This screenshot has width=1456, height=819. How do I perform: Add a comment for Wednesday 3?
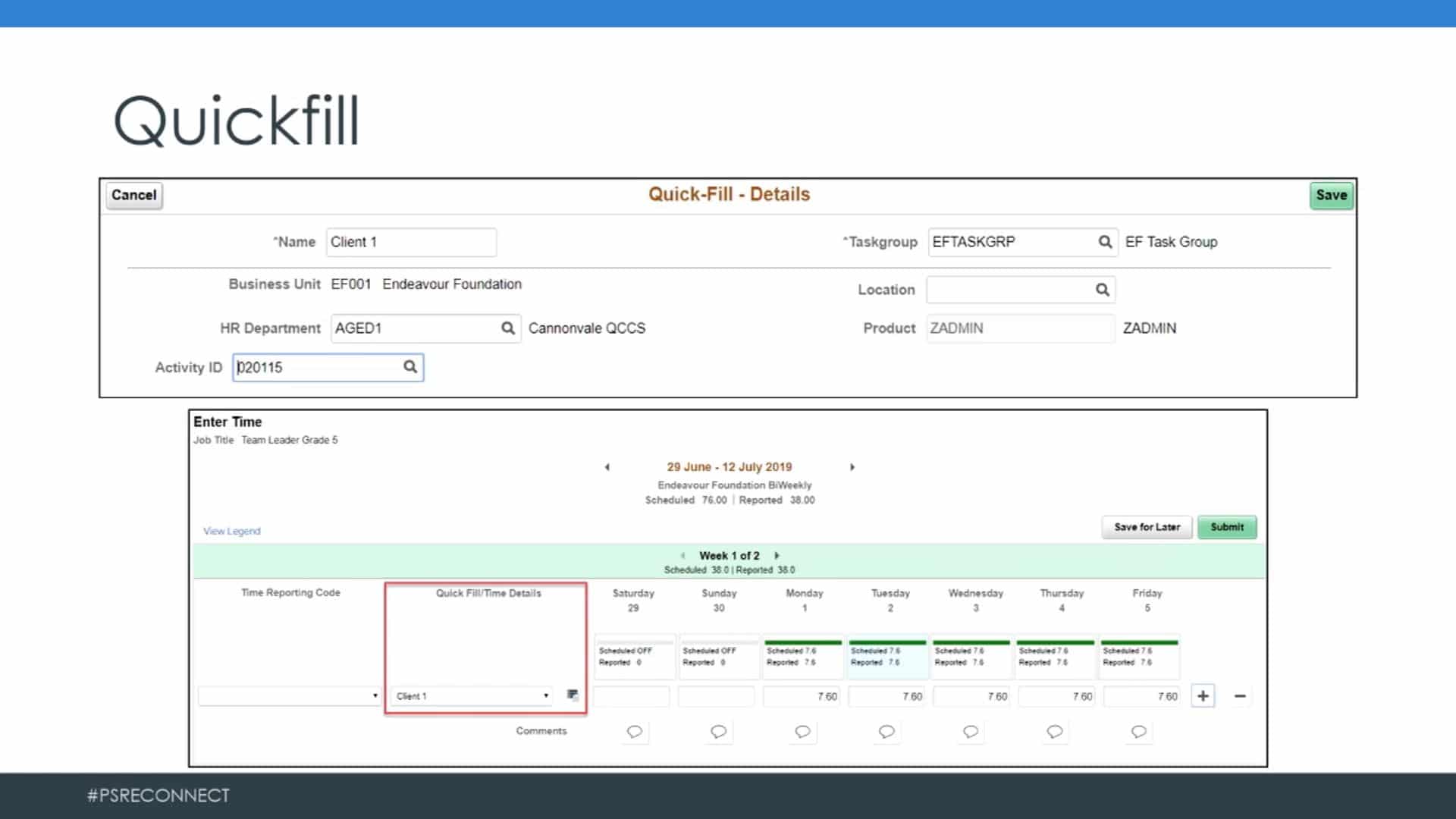(x=970, y=732)
